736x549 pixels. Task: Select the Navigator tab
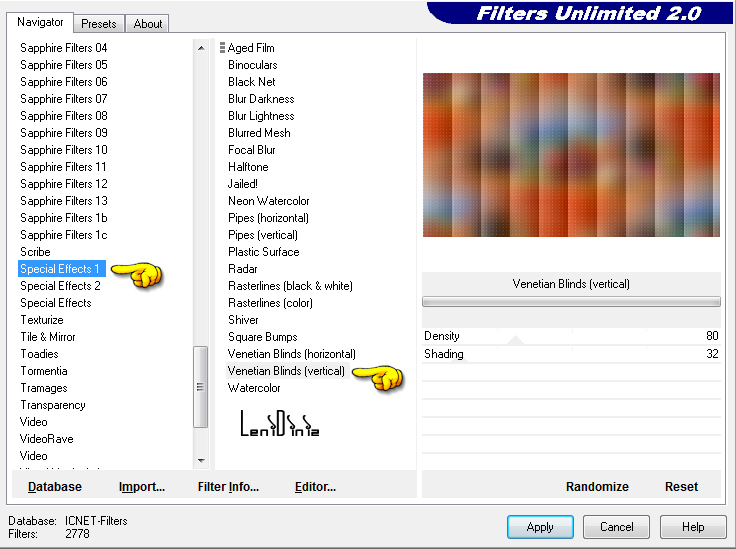pyautogui.click(x=40, y=22)
